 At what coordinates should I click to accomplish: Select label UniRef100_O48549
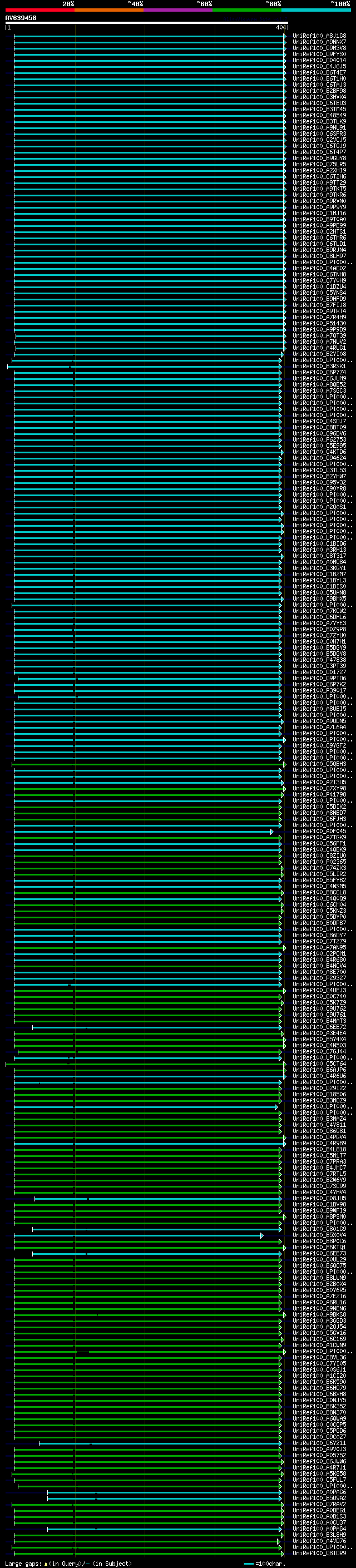click(319, 116)
